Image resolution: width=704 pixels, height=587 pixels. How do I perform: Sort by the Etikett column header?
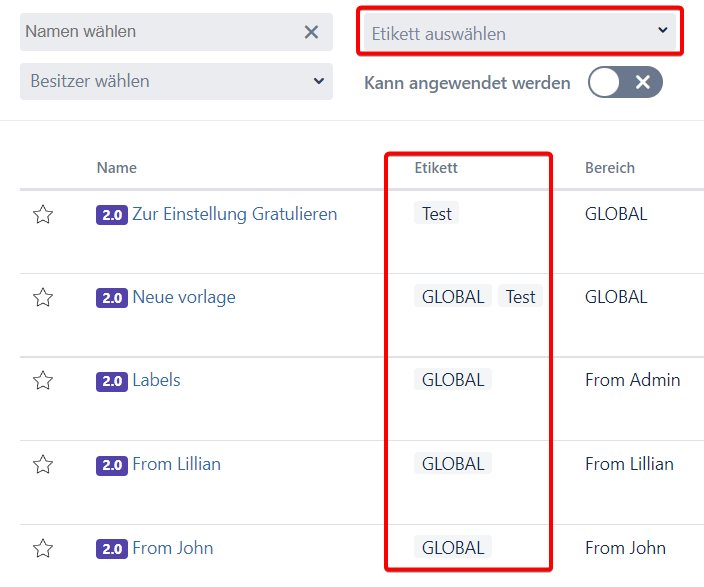pos(436,168)
